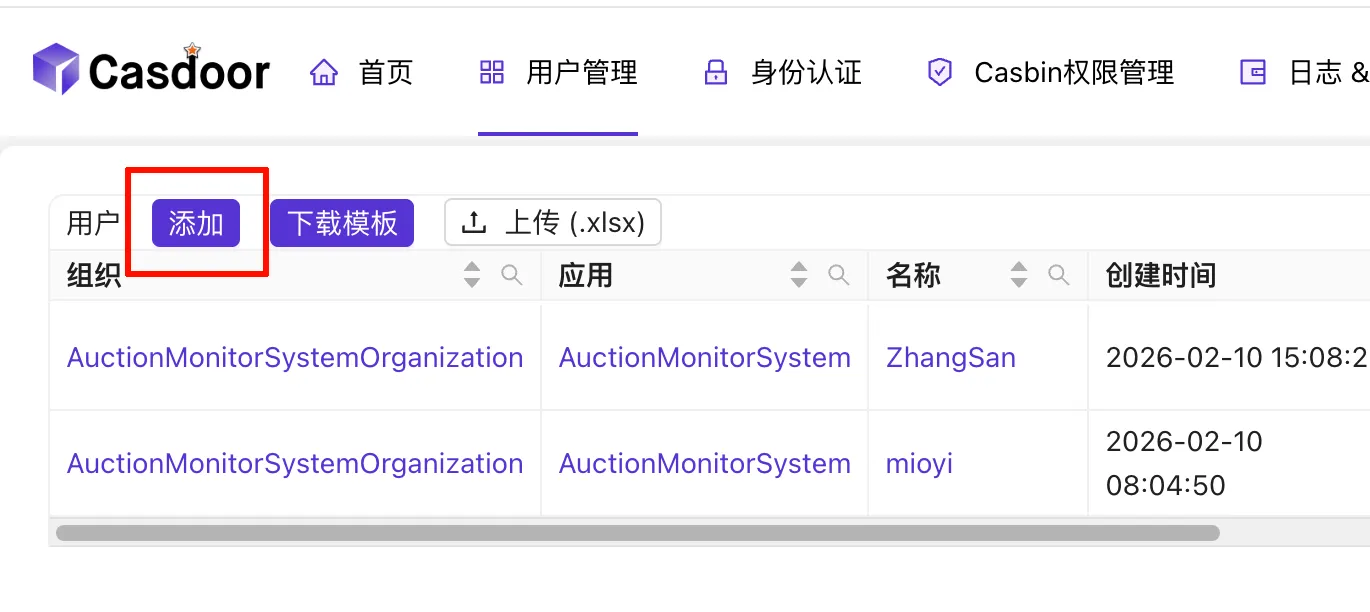Click the 添加 button to add a user
The width and height of the screenshot is (1370, 612).
tap(196, 222)
